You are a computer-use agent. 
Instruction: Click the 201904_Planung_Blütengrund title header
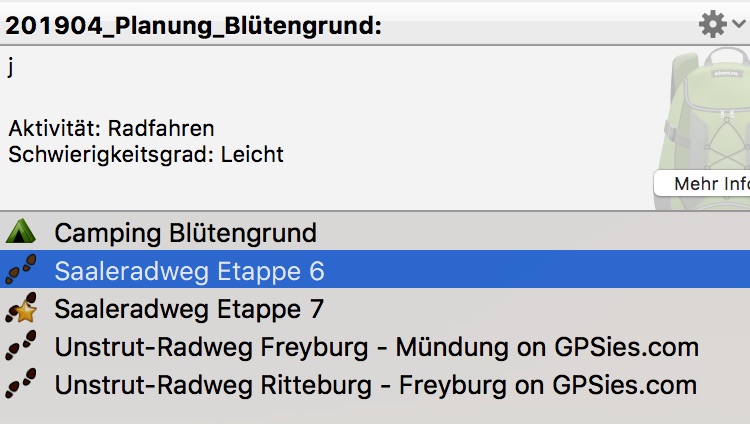(x=193, y=25)
